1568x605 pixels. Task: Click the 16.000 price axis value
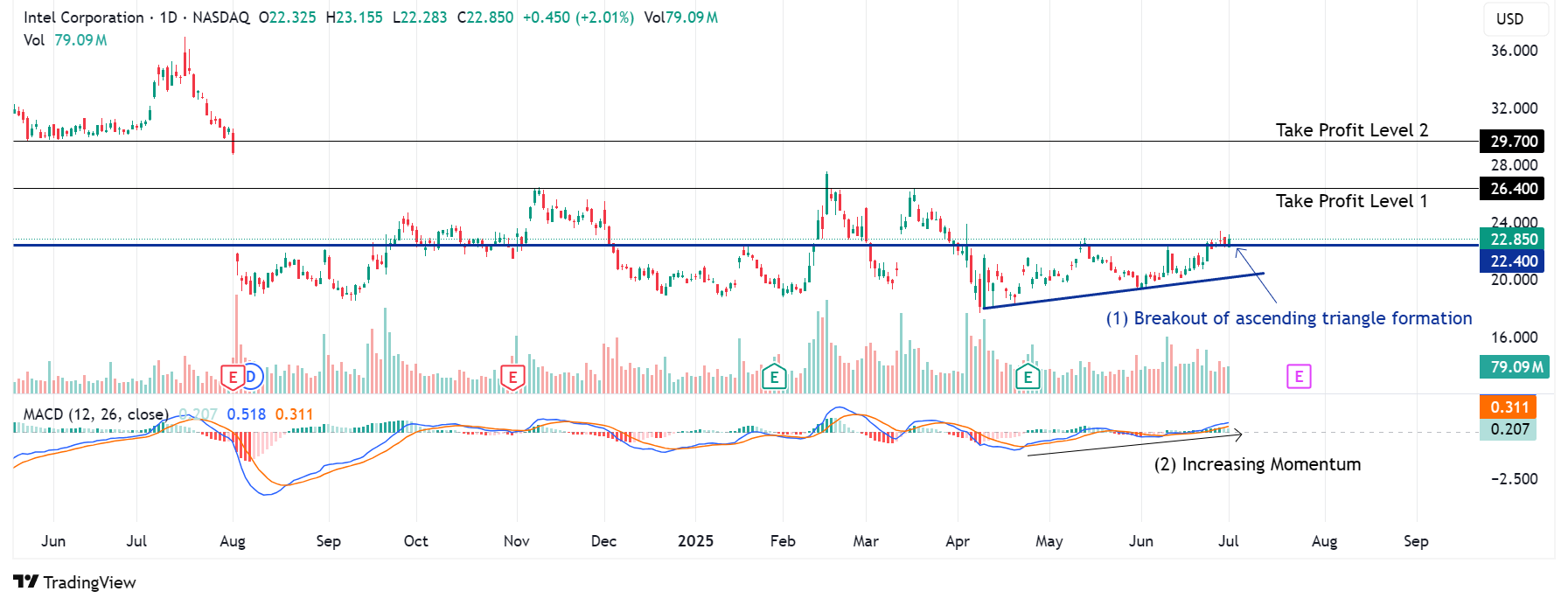point(1515,337)
